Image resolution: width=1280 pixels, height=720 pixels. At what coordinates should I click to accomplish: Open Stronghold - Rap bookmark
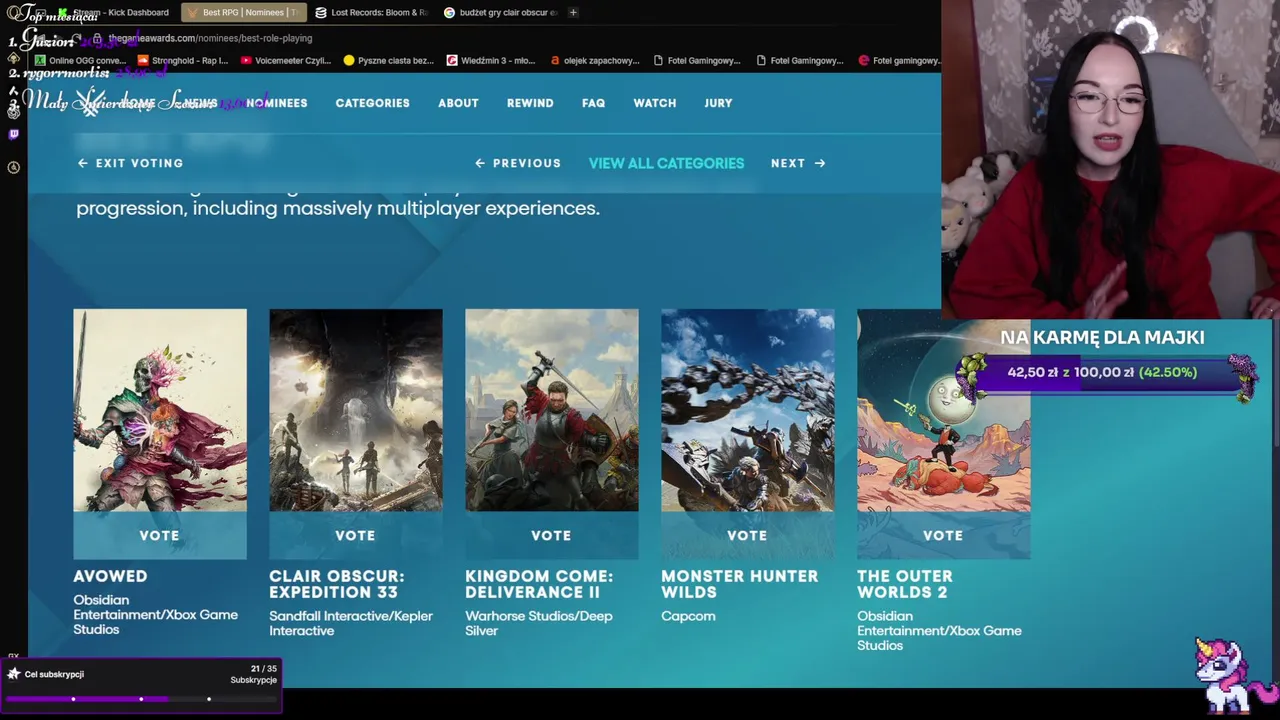pyautogui.click(x=183, y=60)
